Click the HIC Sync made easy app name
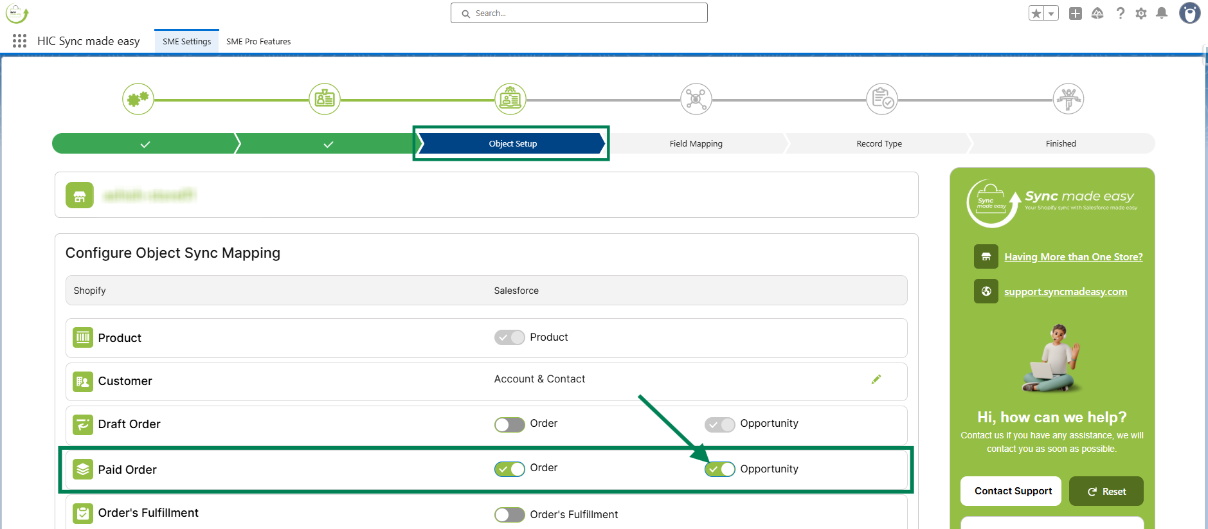This screenshot has height=529, width=1208. [x=89, y=41]
